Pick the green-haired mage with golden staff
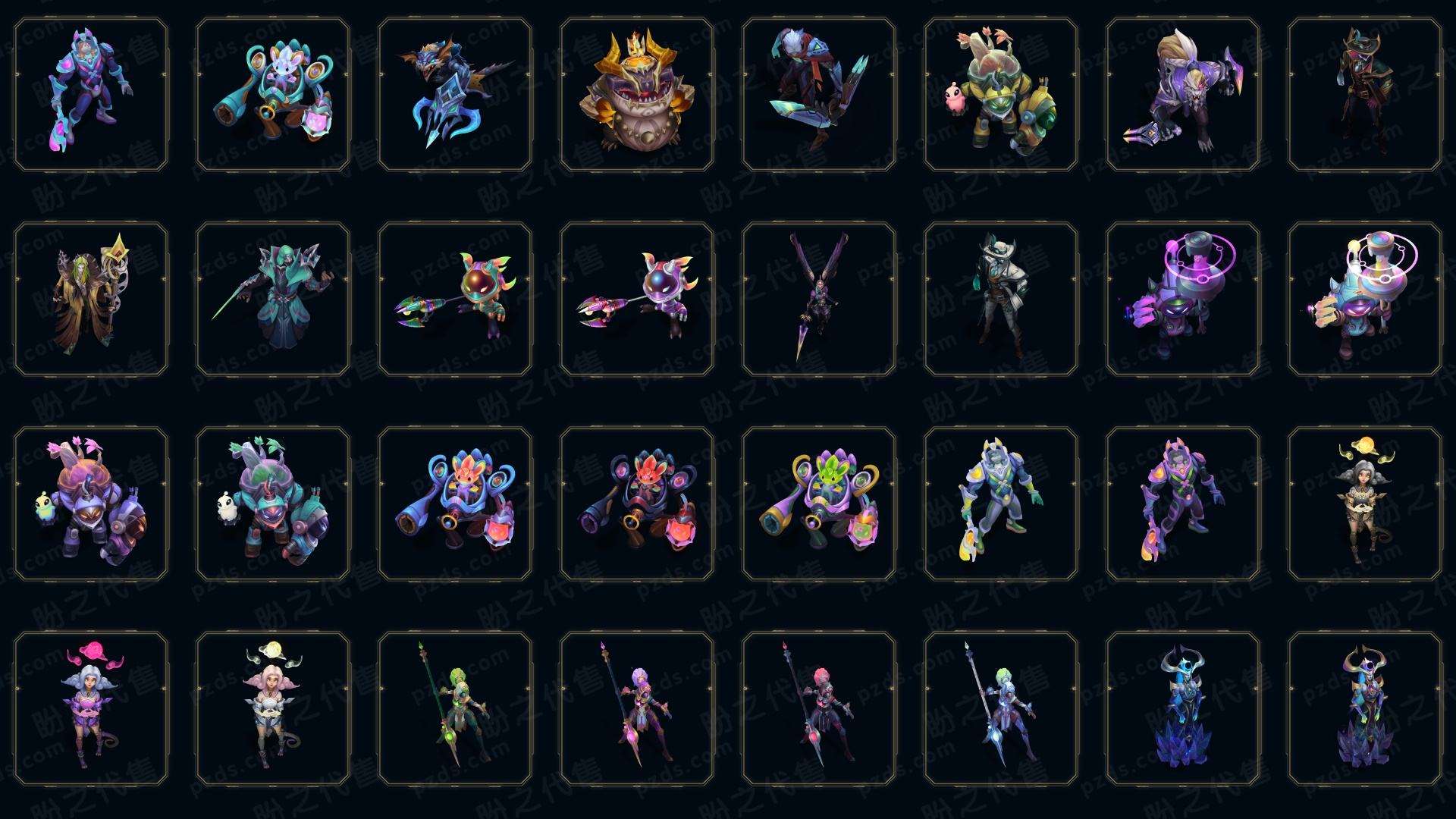This screenshot has width=1456, height=819. pos(91,299)
